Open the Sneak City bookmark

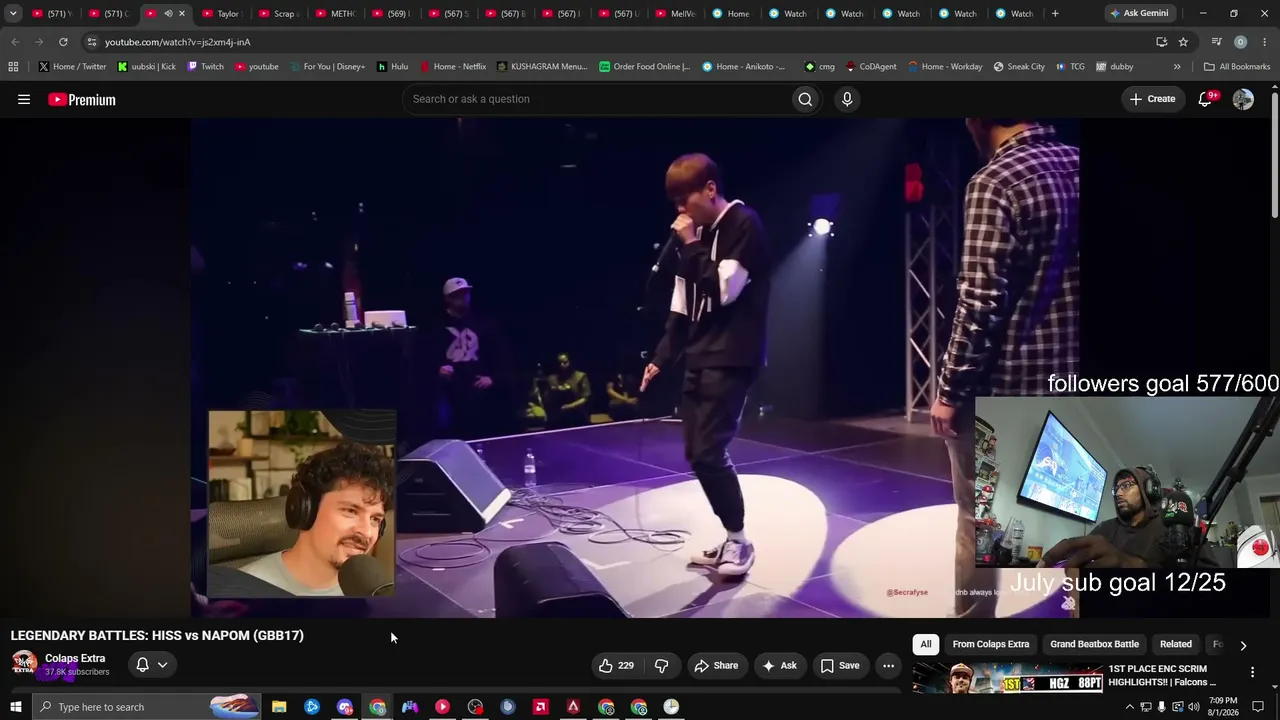pyautogui.click(x=1019, y=67)
